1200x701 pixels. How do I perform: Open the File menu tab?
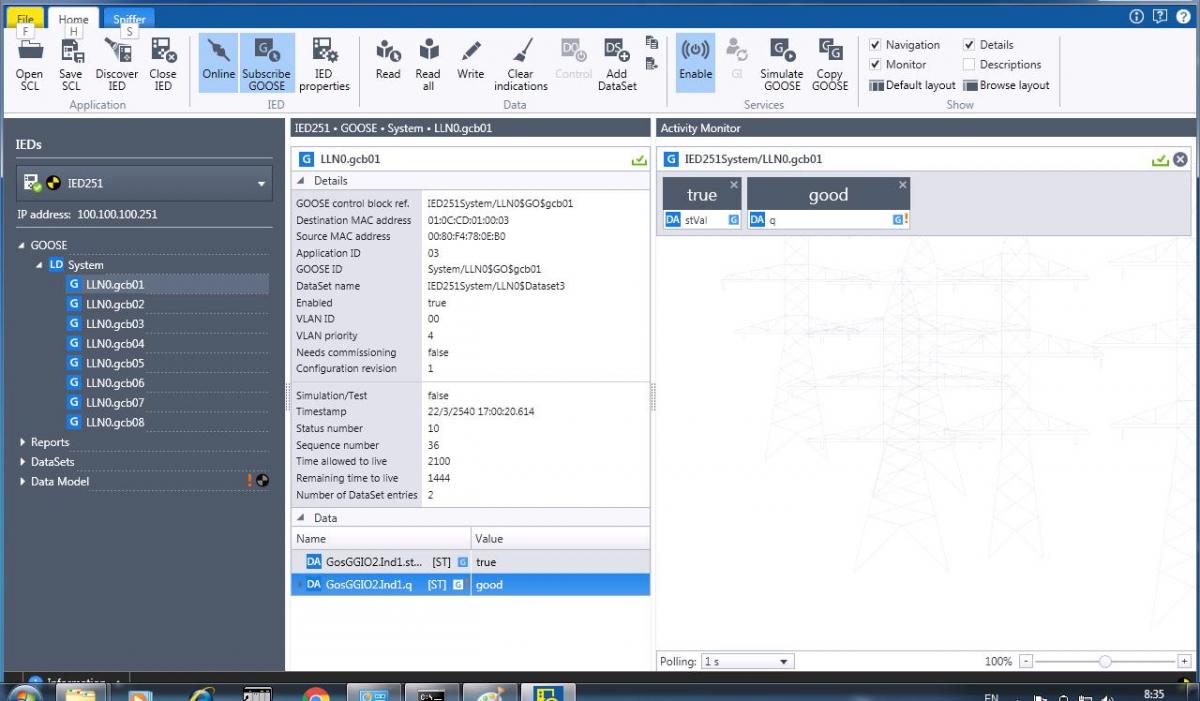[x=25, y=18]
